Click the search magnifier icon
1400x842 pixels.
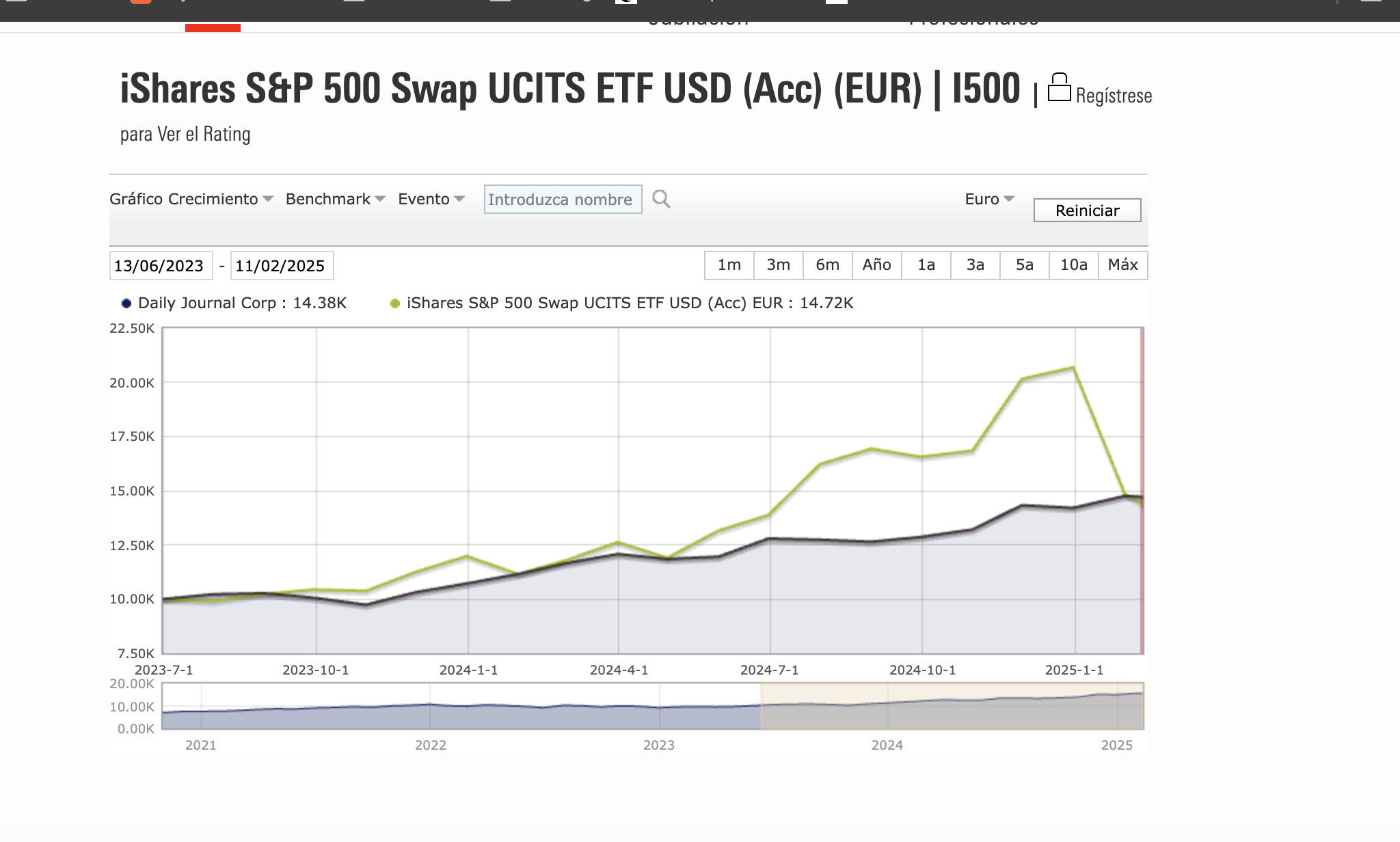pyautogui.click(x=661, y=199)
